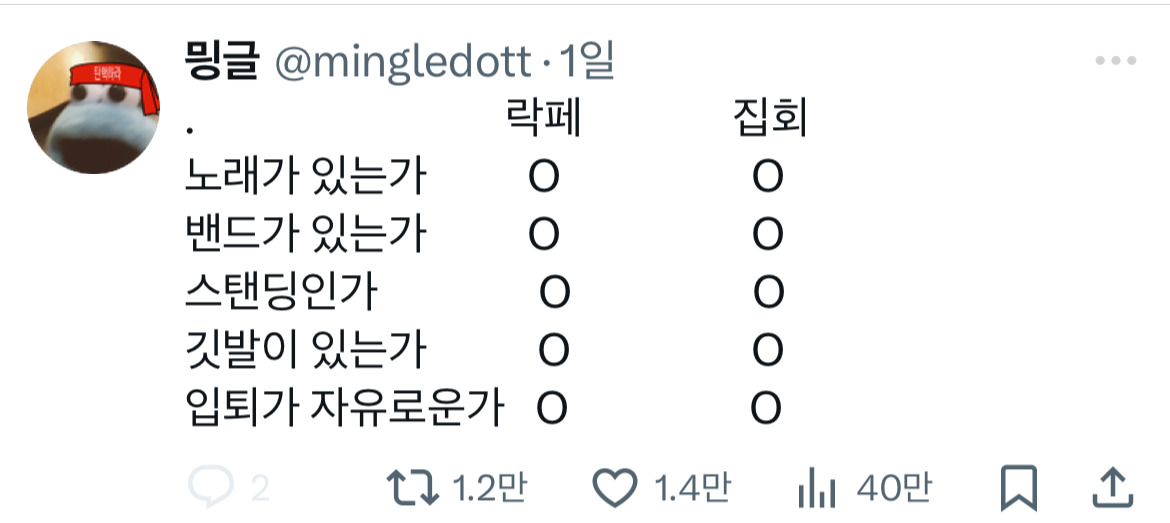Image resolution: width=1170 pixels, height=523 pixels.
Task: Click the line 노래가 있는가
Action: [x=306, y=177]
